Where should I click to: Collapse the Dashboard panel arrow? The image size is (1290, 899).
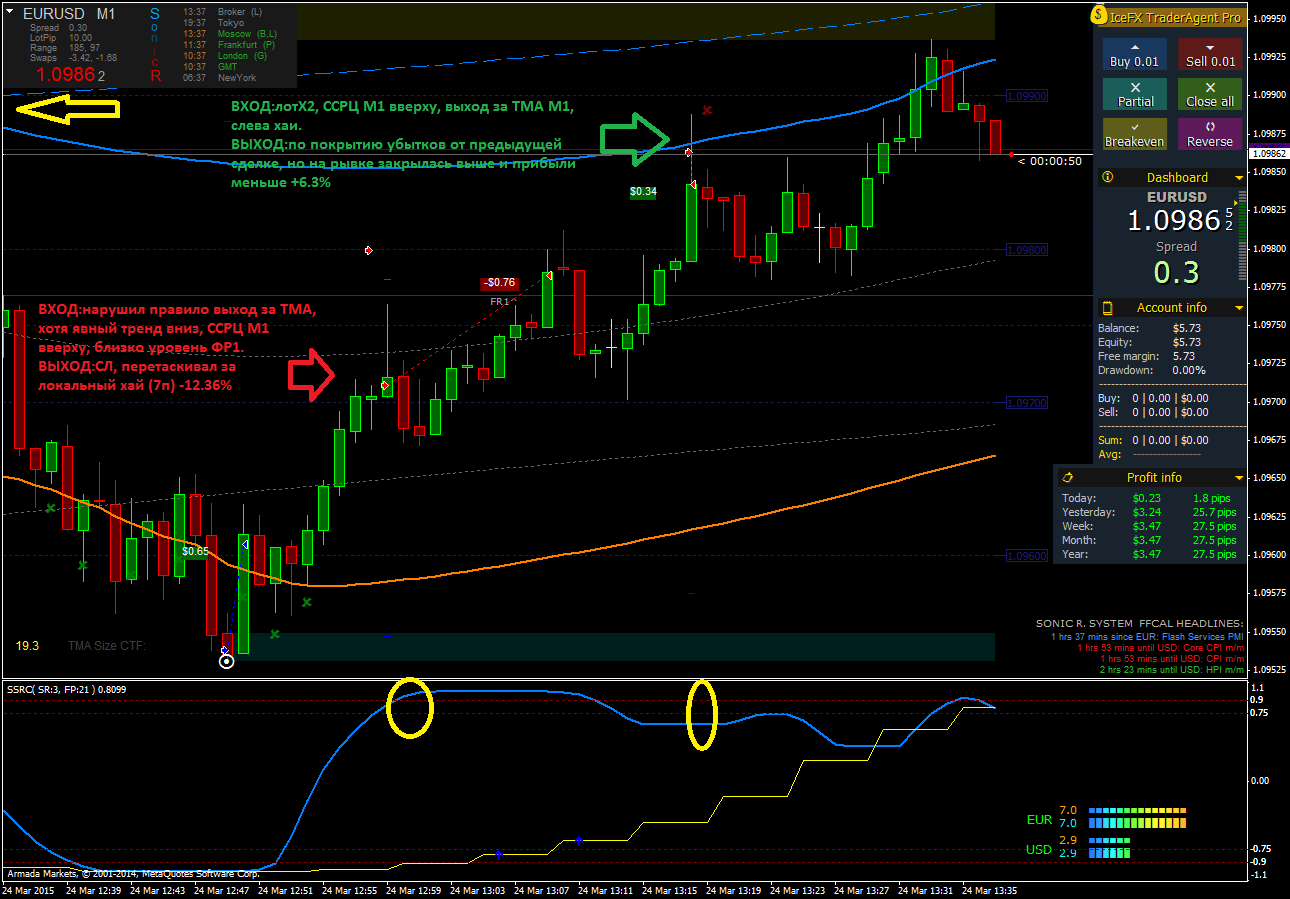[1239, 178]
